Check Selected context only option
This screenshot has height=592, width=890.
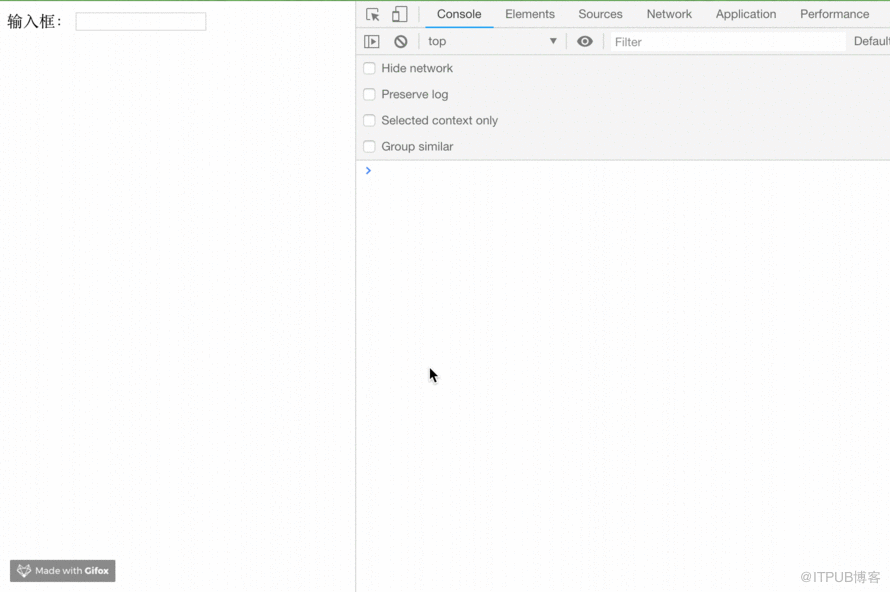369,120
